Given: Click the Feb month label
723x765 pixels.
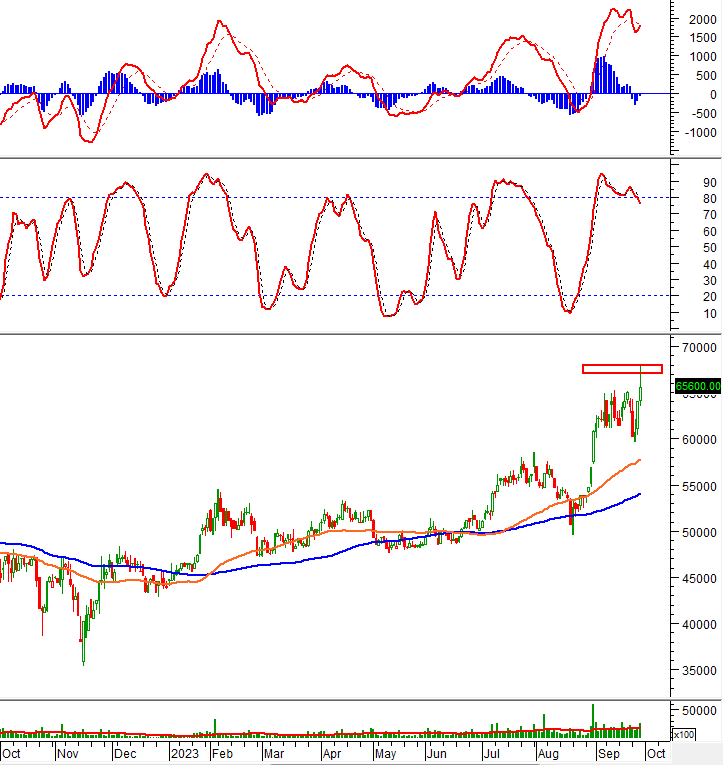Looking at the screenshot, I should [222, 754].
